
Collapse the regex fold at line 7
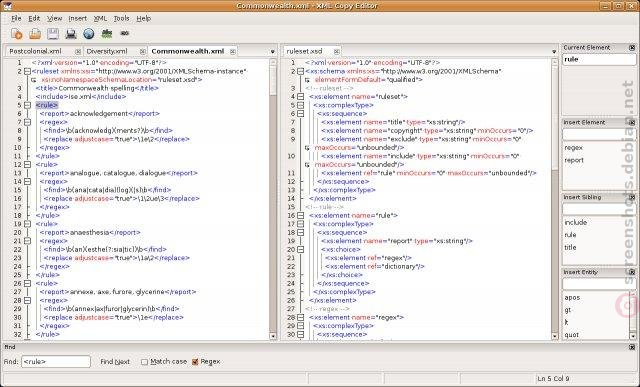click(x=27, y=122)
